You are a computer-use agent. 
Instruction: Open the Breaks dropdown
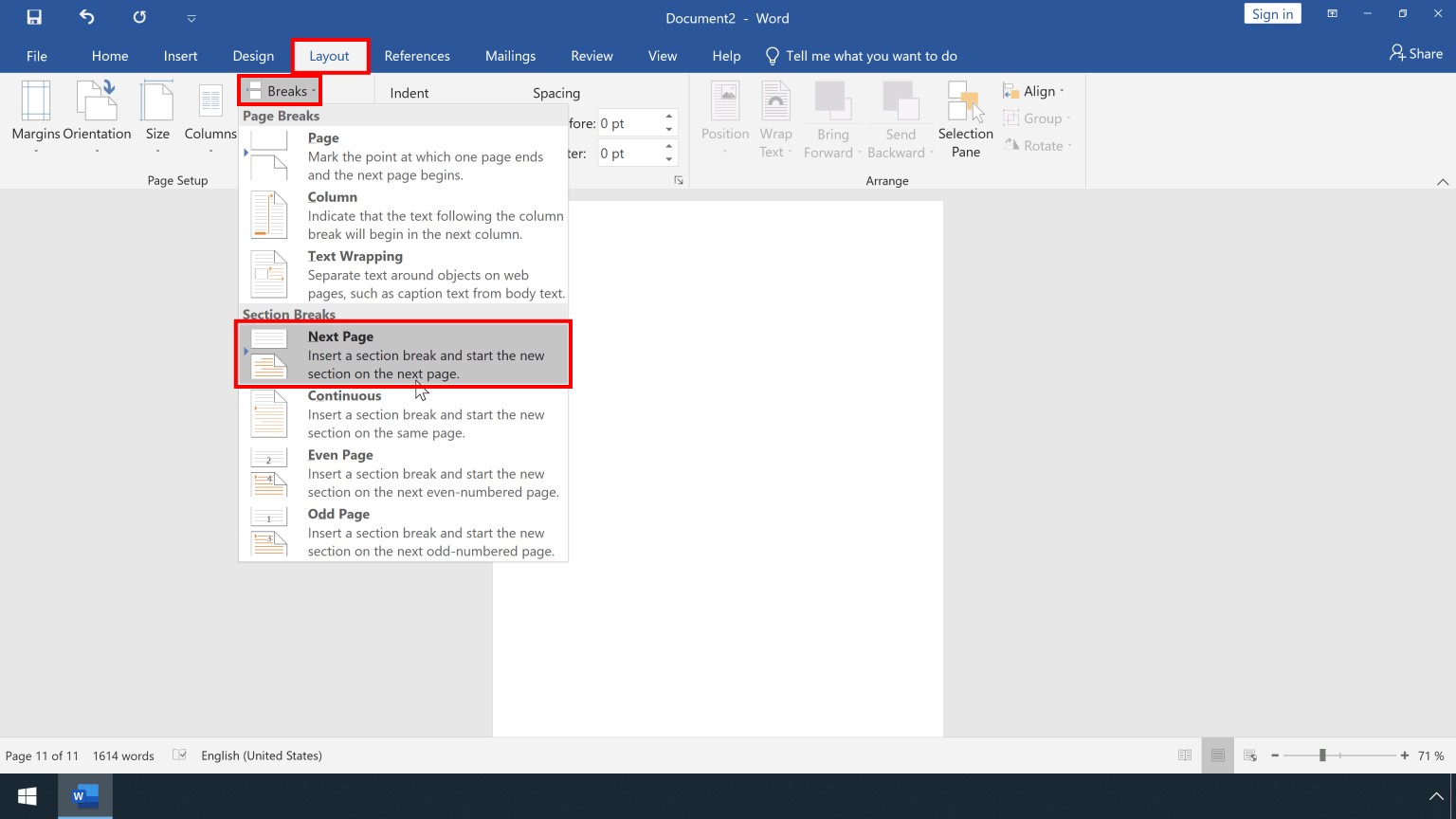(x=279, y=90)
